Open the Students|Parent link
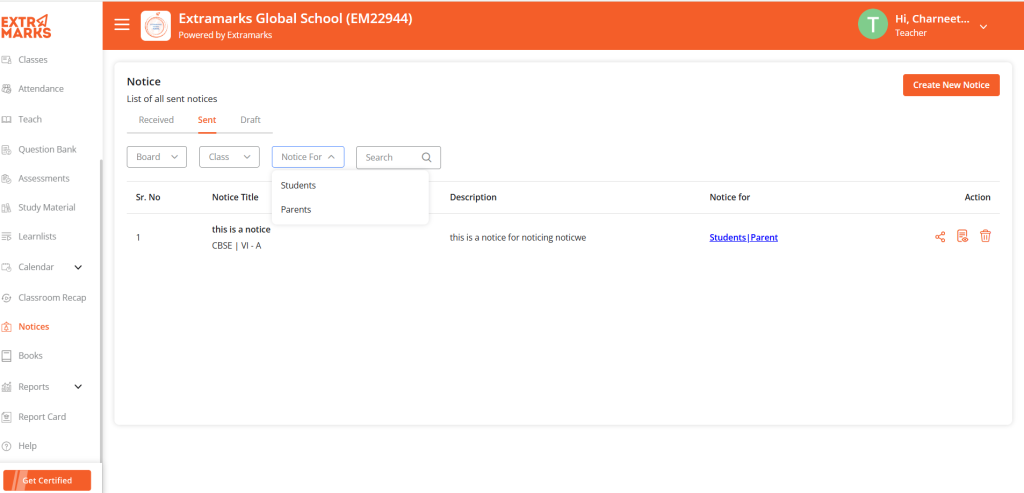The image size is (1024, 493). [744, 238]
